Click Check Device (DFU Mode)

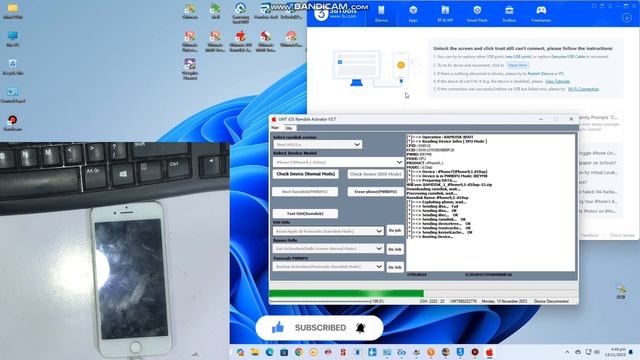[x=376, y=174]
